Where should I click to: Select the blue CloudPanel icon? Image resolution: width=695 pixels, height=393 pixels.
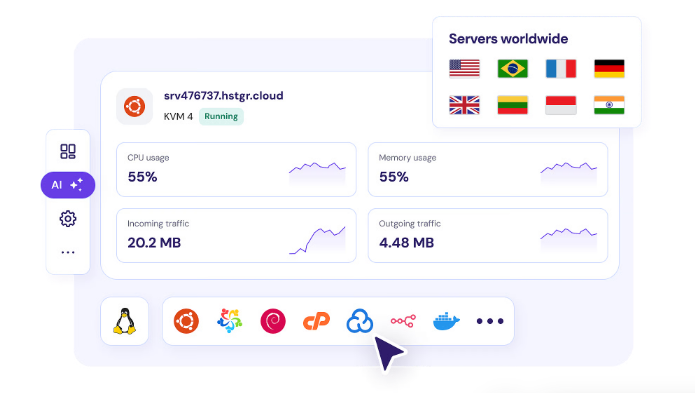(359, 321)
